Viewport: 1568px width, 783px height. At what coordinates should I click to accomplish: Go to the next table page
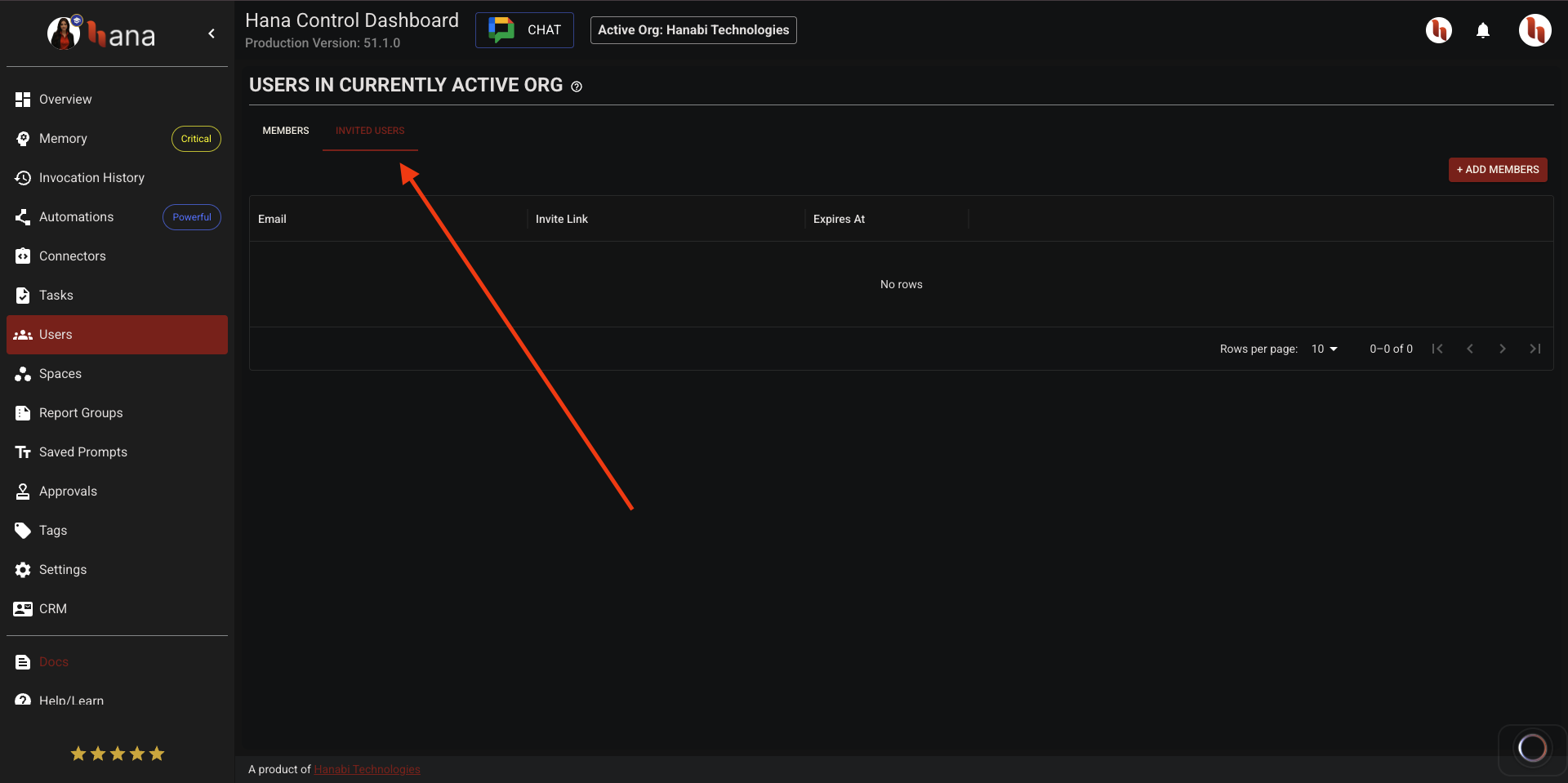(1503, 349)
